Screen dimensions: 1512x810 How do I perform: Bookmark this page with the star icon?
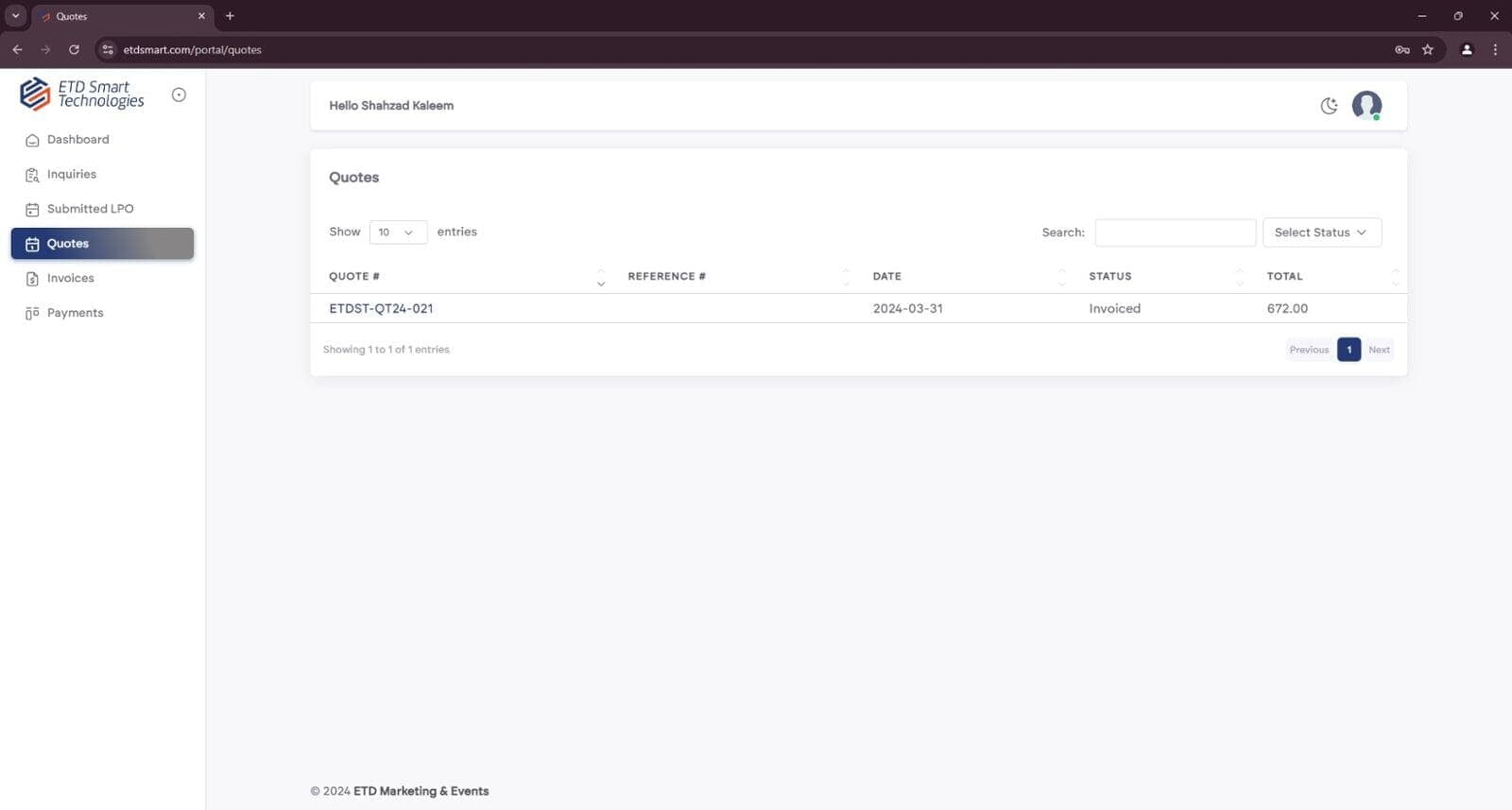coord(1428,50)
